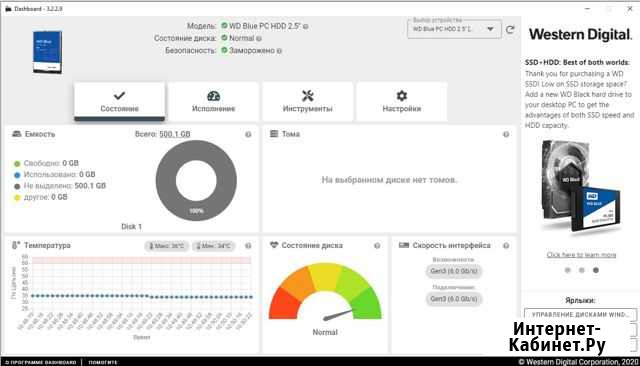This screenshot has width=640, height=366.
Task: Expand the device selection dropdown
Action: (x=454, y=29)
